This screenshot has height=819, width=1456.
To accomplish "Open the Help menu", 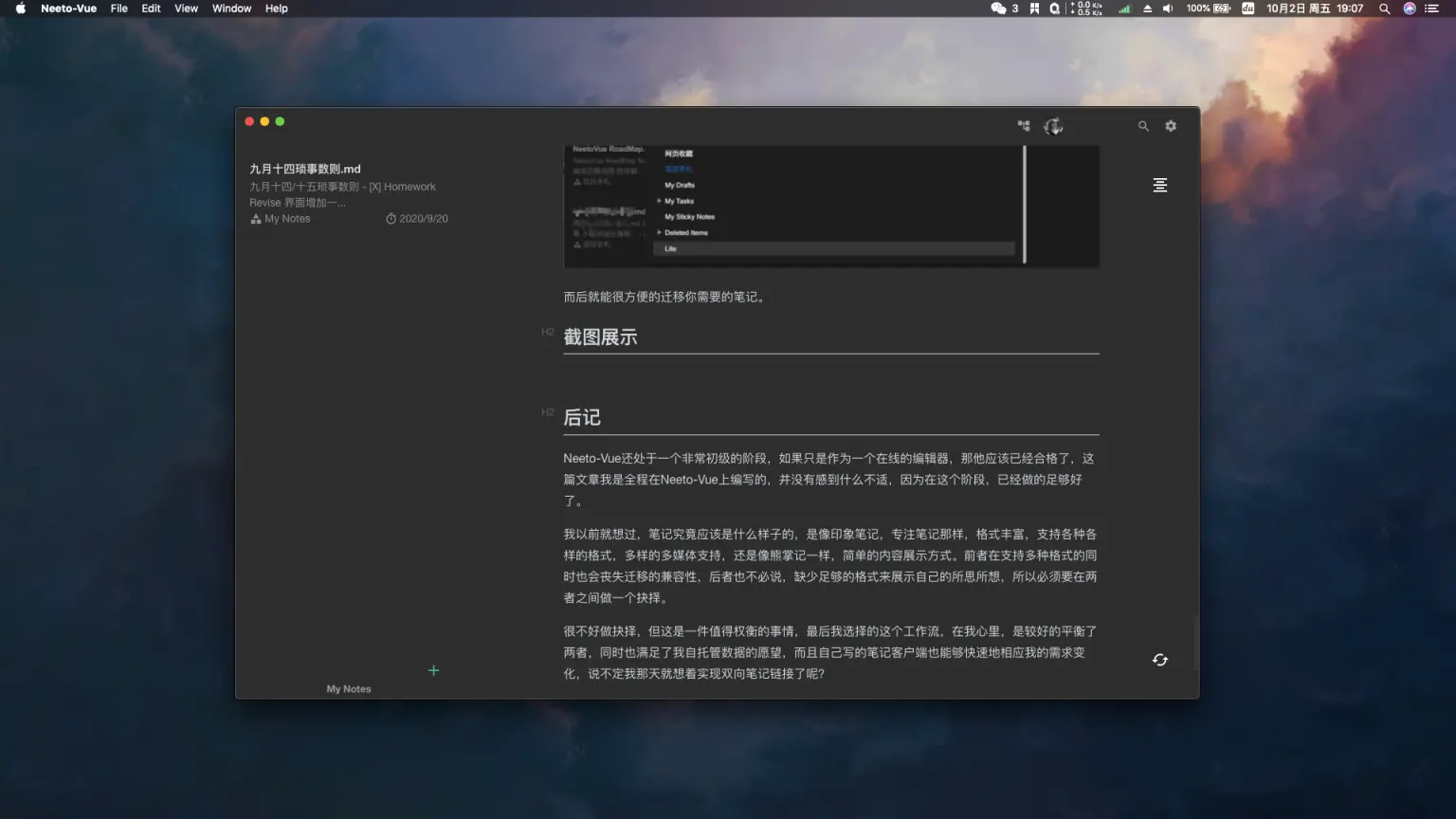I will coord(276,9).
